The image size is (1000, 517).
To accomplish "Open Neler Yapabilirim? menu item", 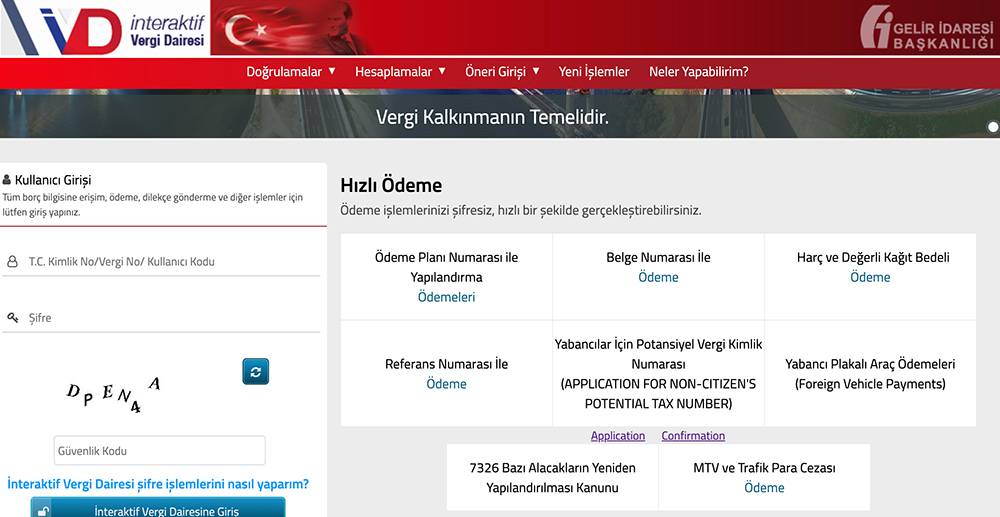I will click(x=698, y=72).
